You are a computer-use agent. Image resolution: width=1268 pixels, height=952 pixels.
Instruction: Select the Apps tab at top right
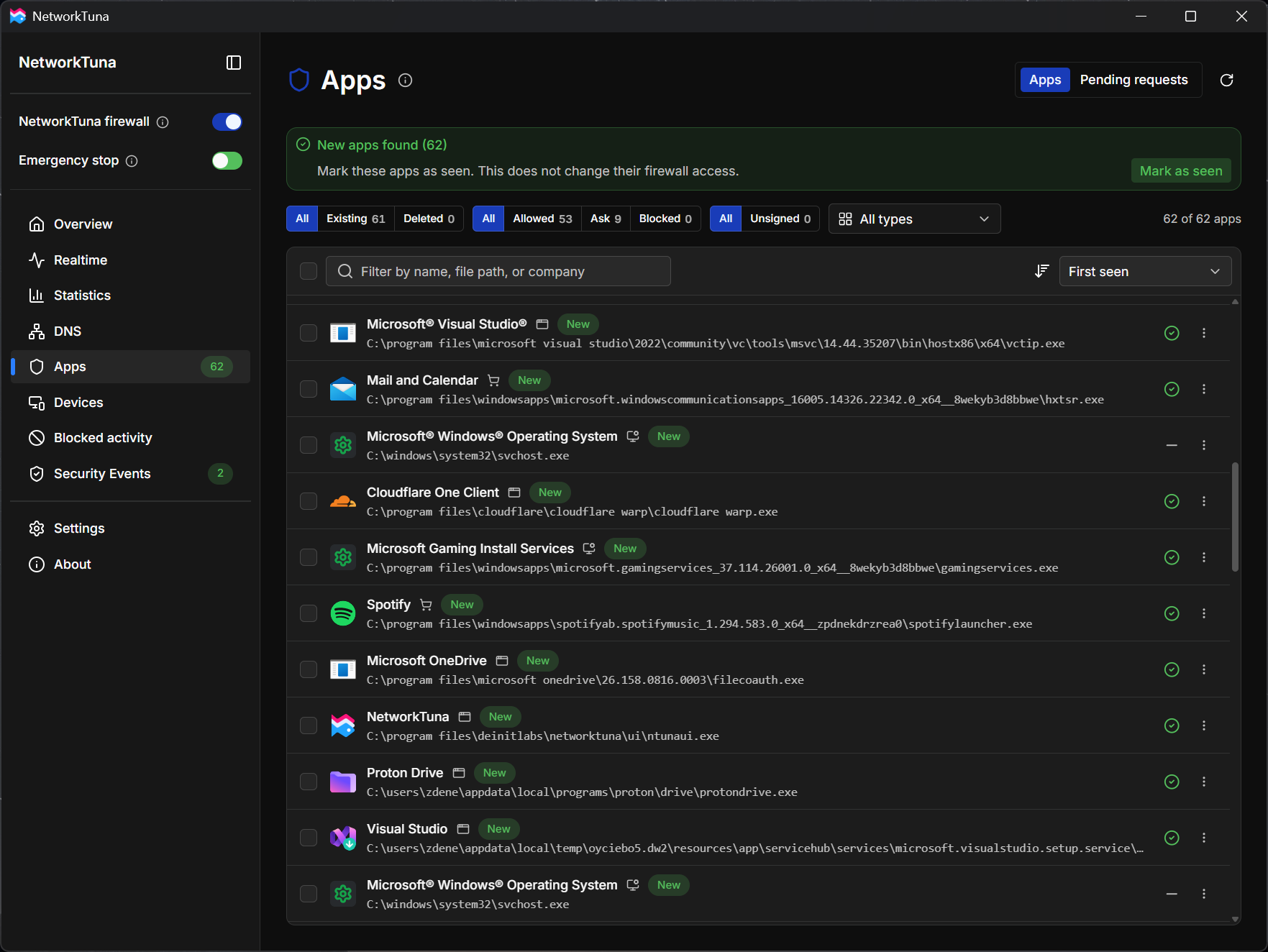pos(1045,80)
